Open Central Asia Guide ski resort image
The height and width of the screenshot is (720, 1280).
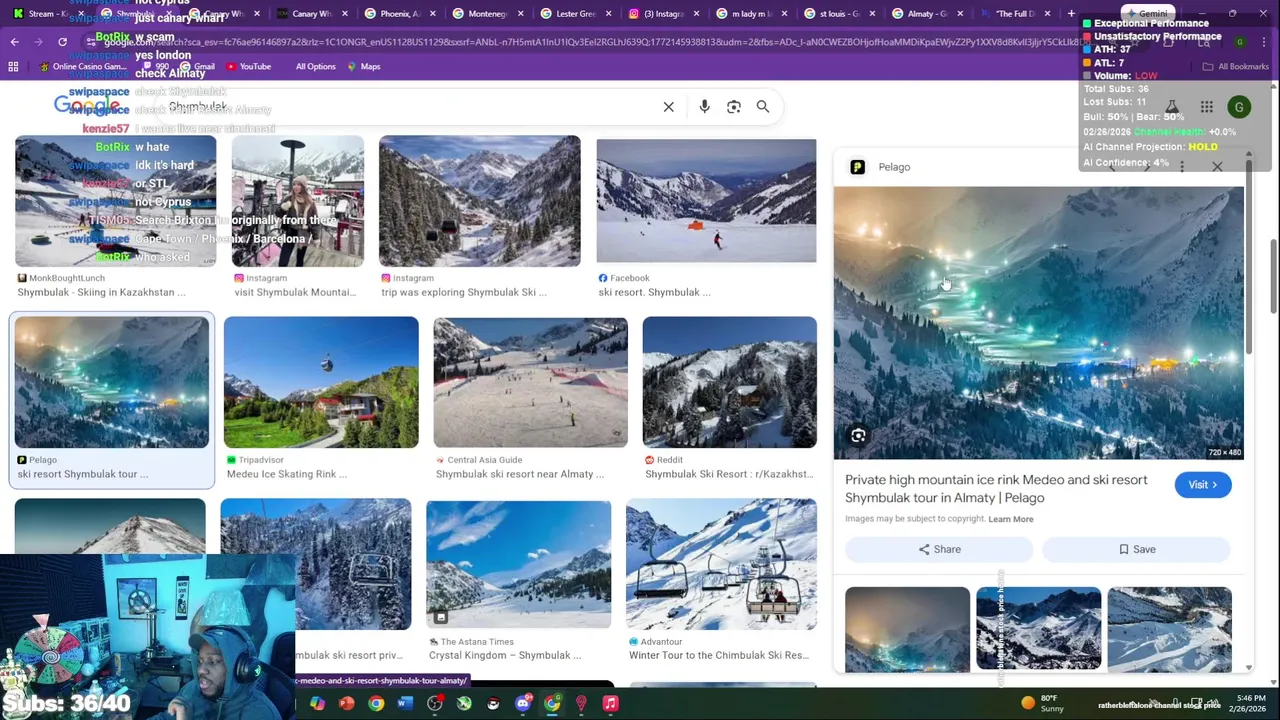(x=530, y=382)
